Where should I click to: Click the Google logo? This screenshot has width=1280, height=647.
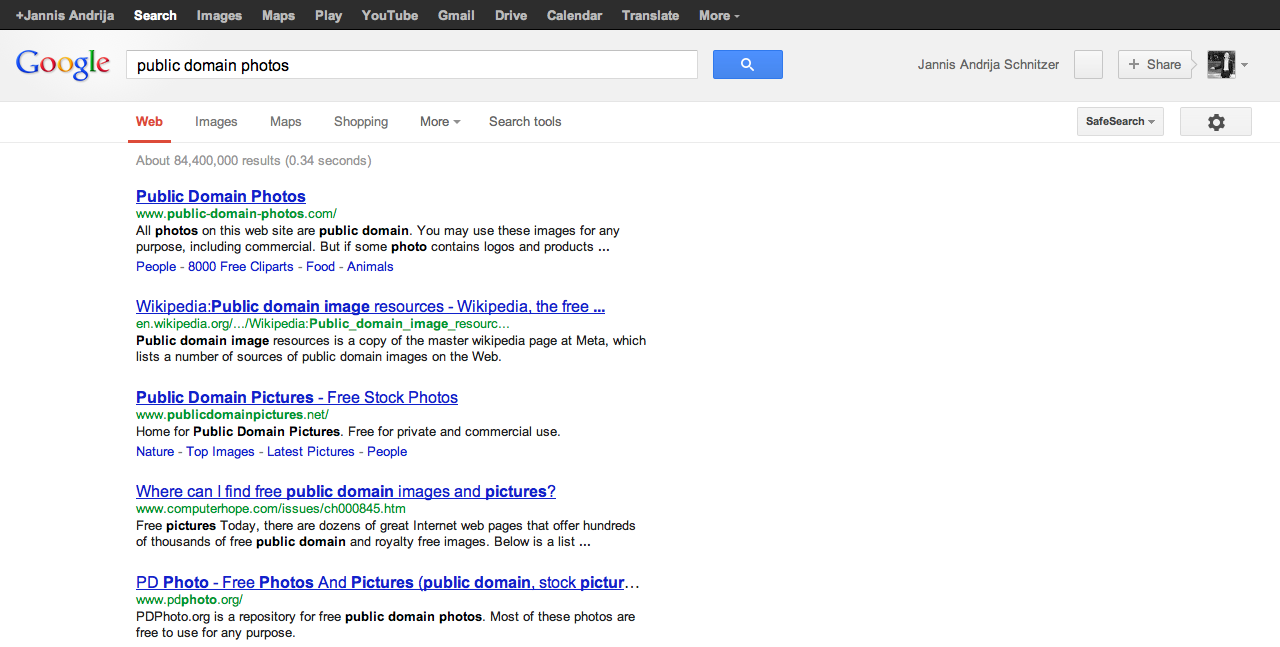pos(63,65)
